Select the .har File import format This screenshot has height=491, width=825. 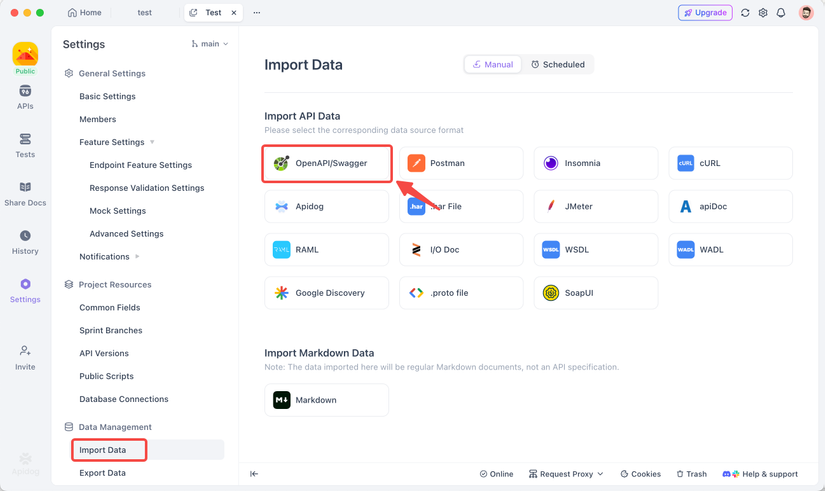[461, 206]
